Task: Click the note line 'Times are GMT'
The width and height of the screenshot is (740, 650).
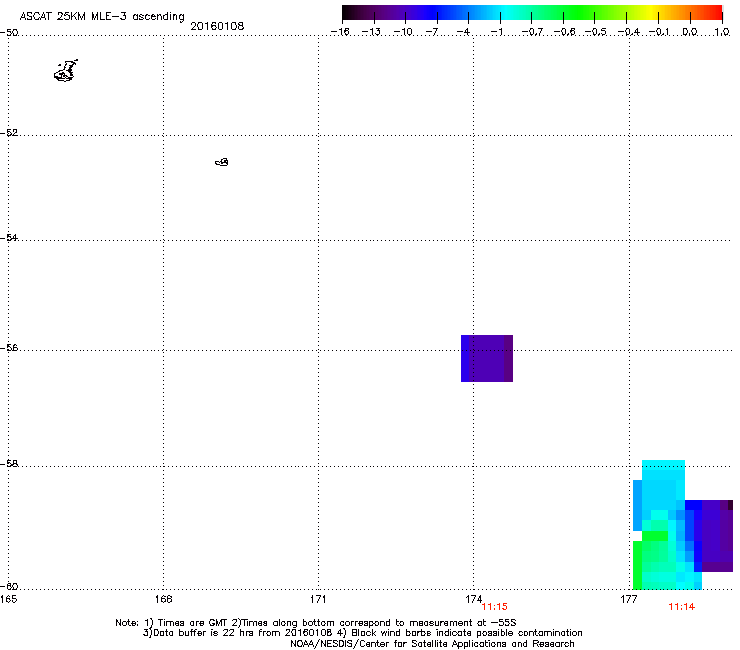Action: point(316,623)
